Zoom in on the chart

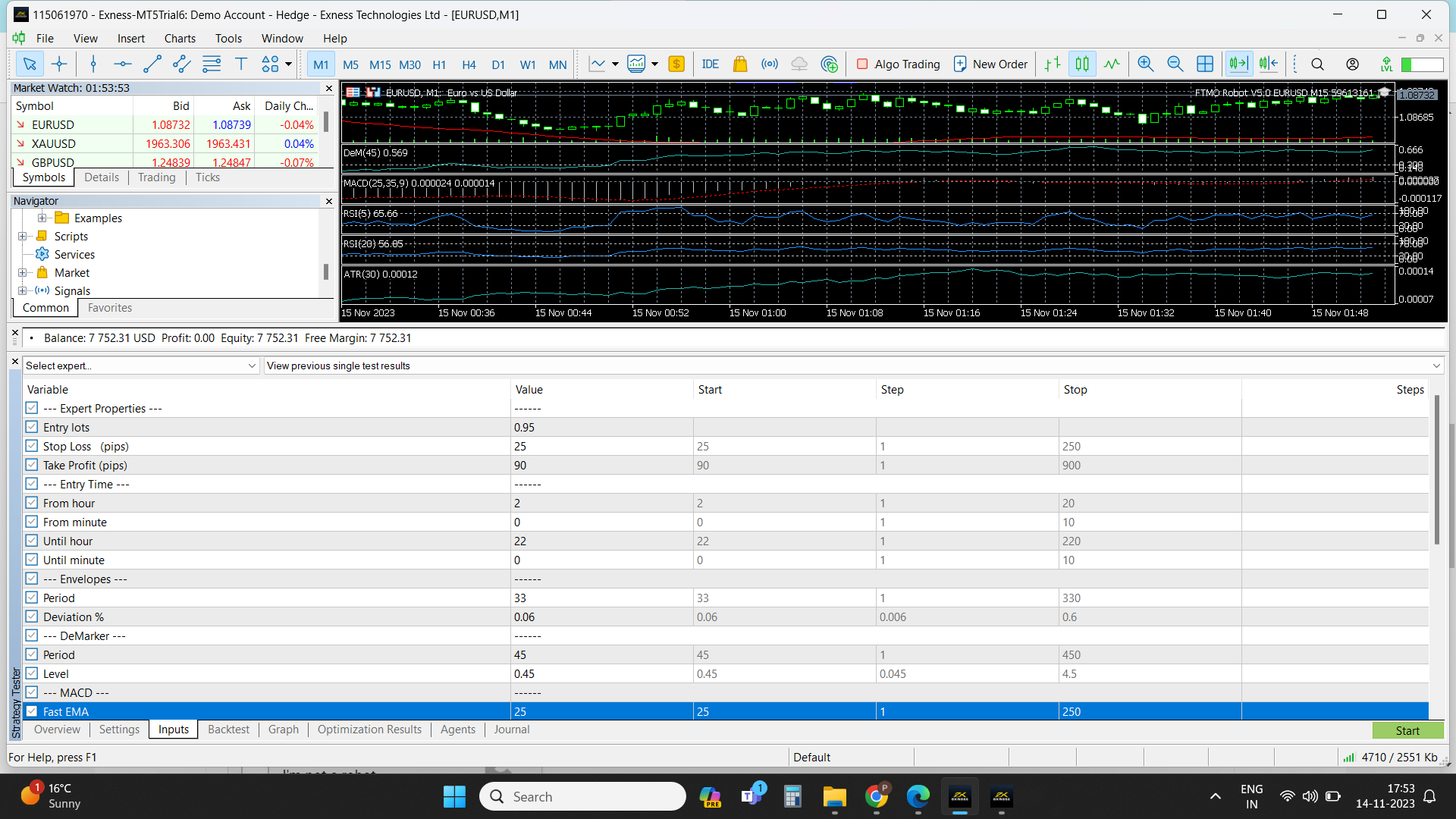(x=1146, y=64)
